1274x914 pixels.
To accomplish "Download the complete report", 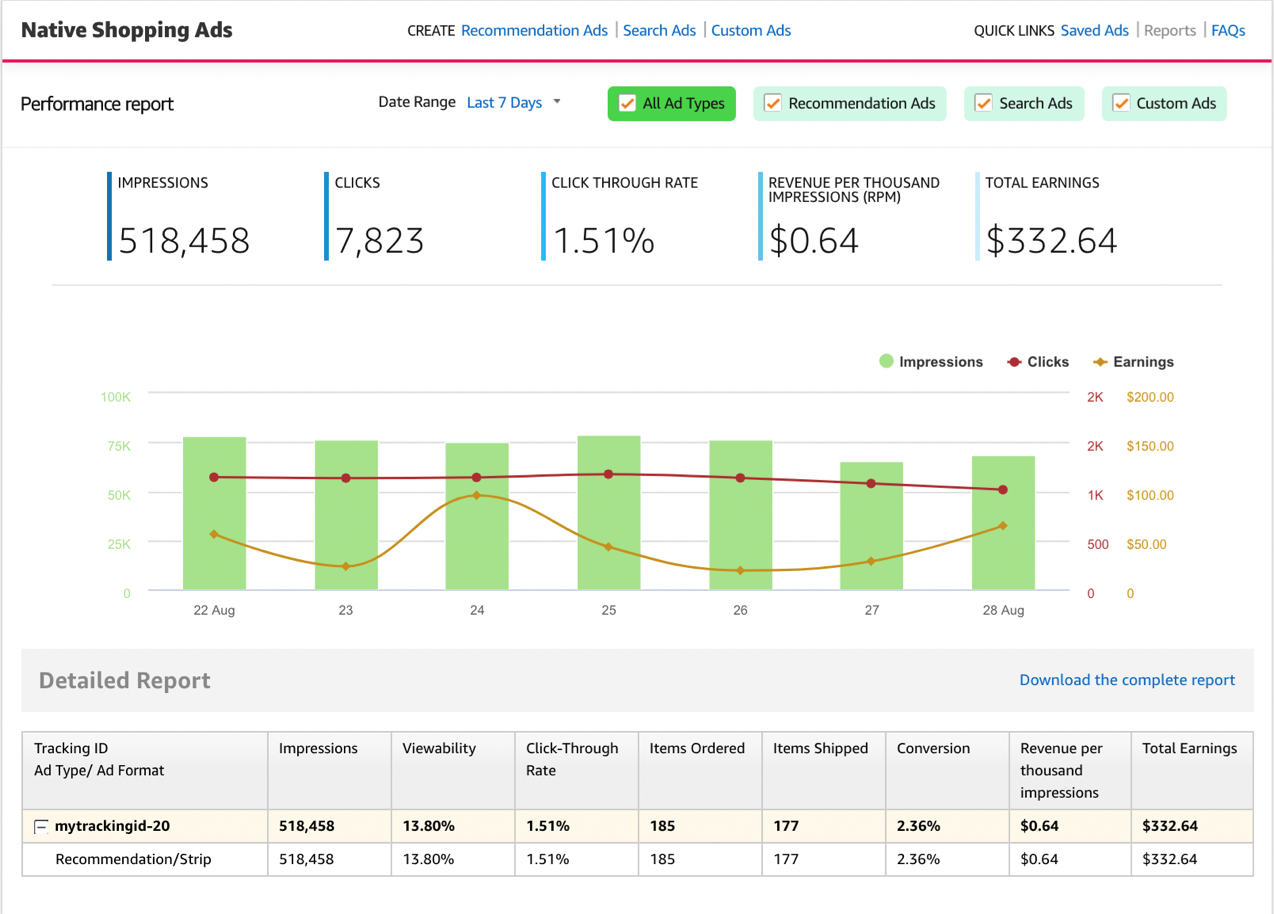I will (1127, 680).
